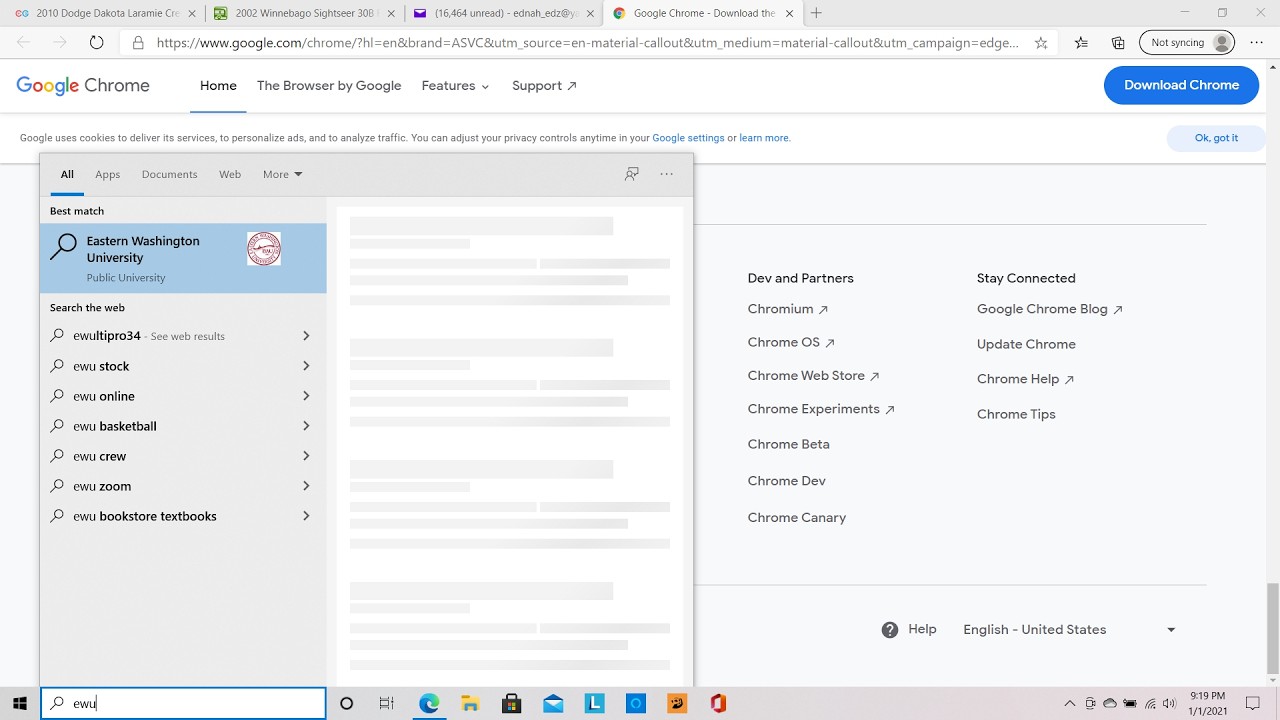Open the Mail app on the taskbar

click(x=553, y=703)
